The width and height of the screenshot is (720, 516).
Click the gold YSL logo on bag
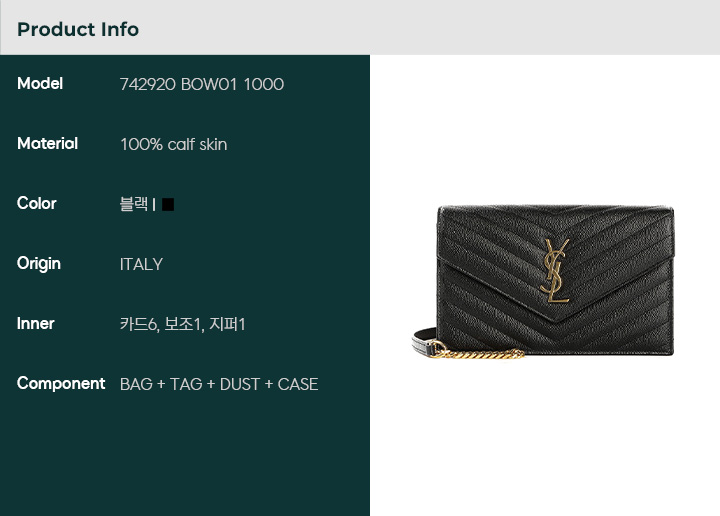[555, 270]
